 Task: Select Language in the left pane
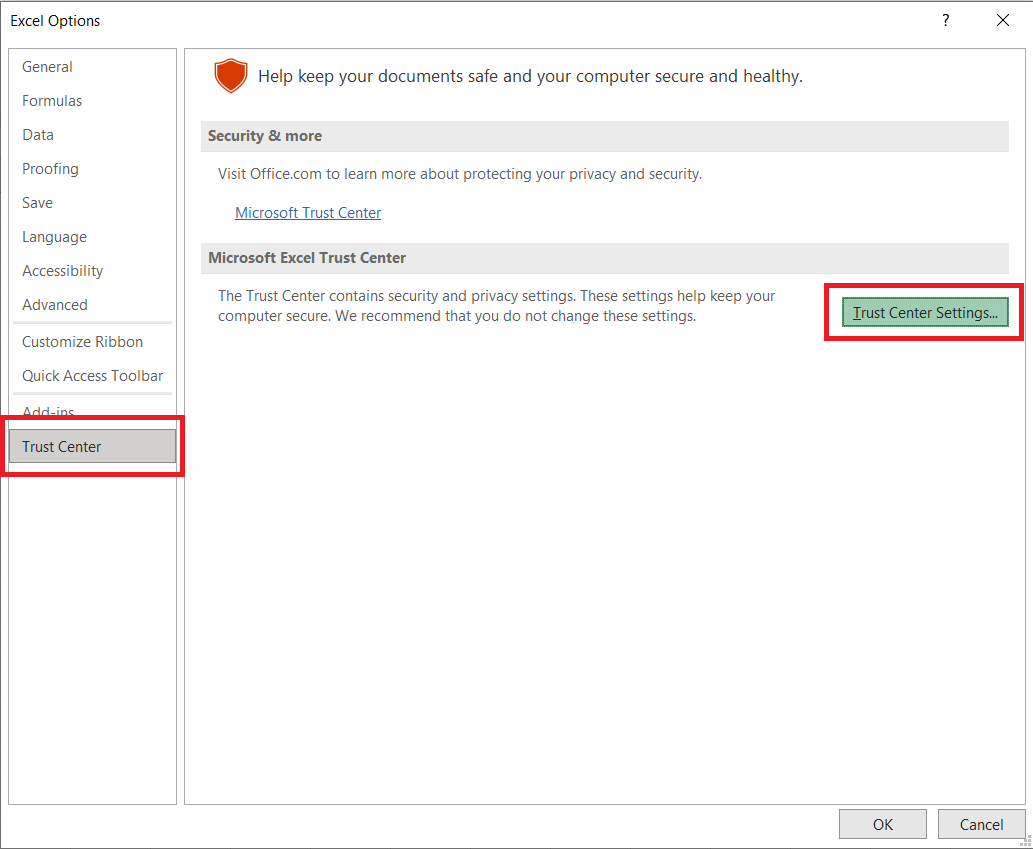(x=54, y=237)
